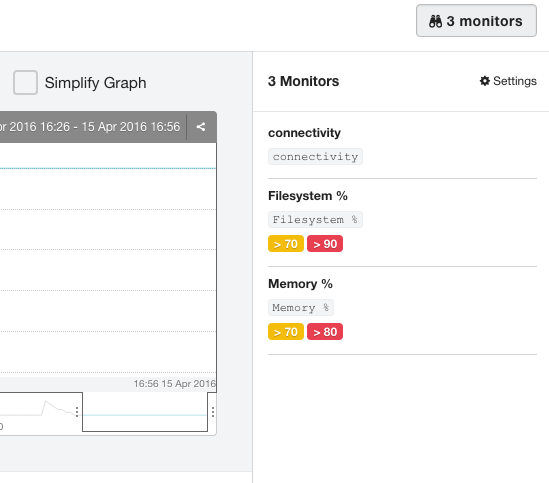Click left range handle dots on mini timeline

tap(77, 412)
